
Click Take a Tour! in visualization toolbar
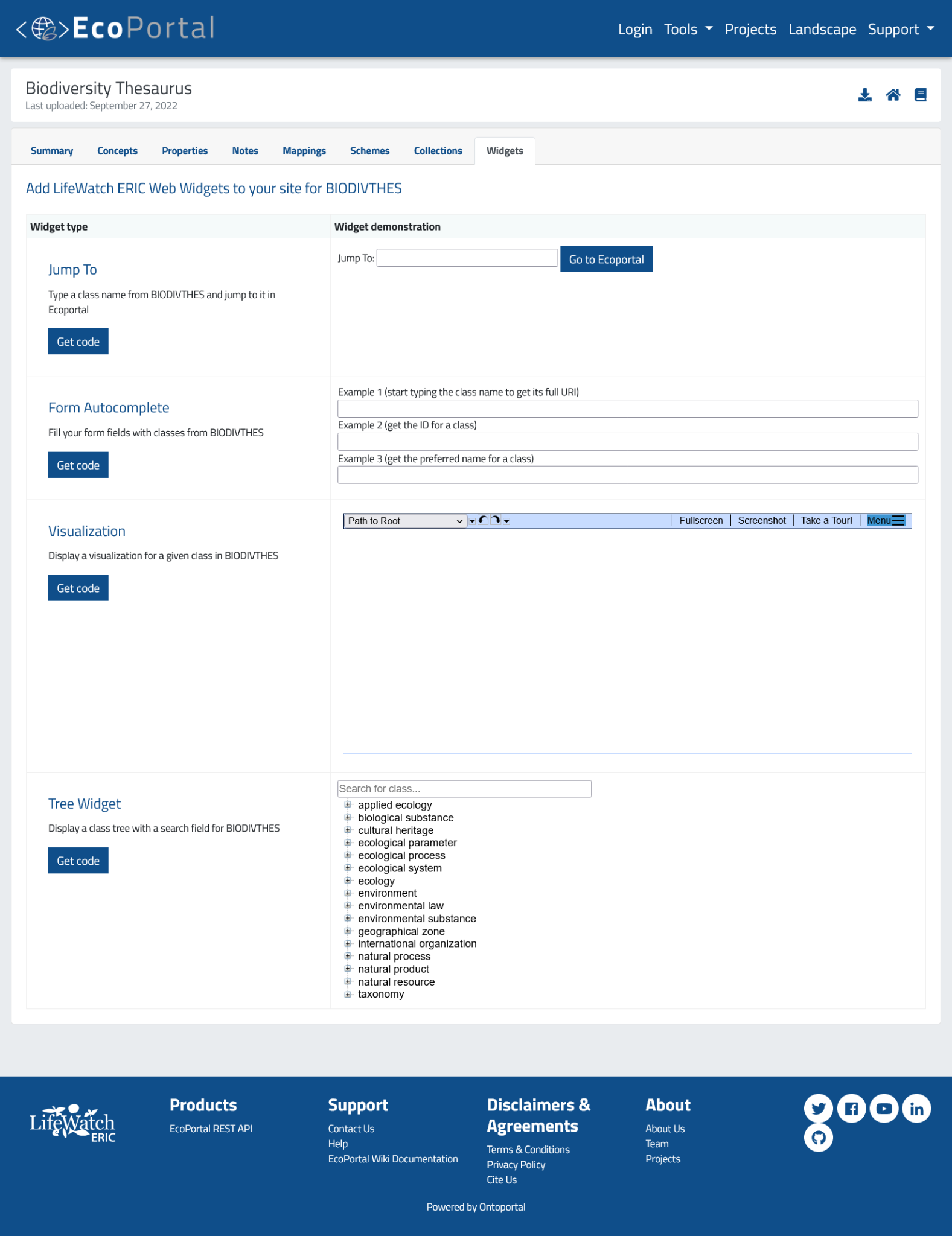click(x=826, y=520)
